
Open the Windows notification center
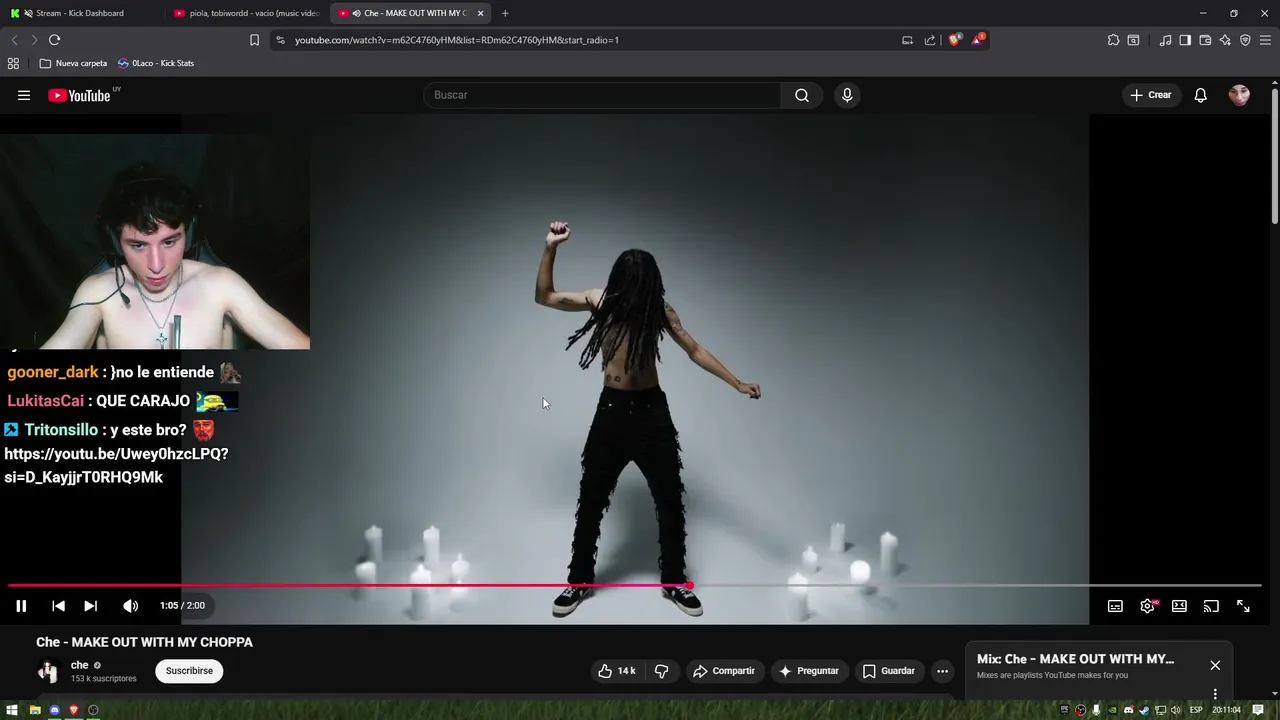coord(1258,710)
